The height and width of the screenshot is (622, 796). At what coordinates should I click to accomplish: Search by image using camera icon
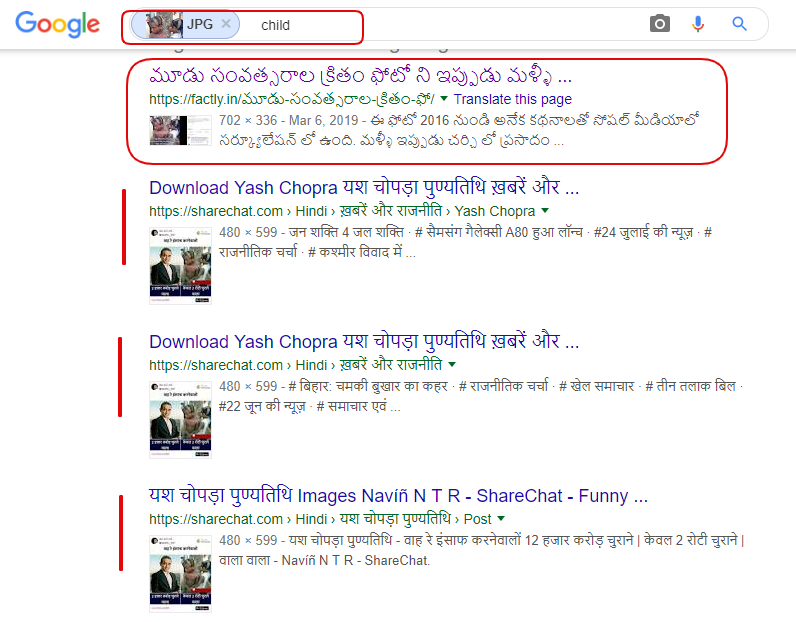659,24
